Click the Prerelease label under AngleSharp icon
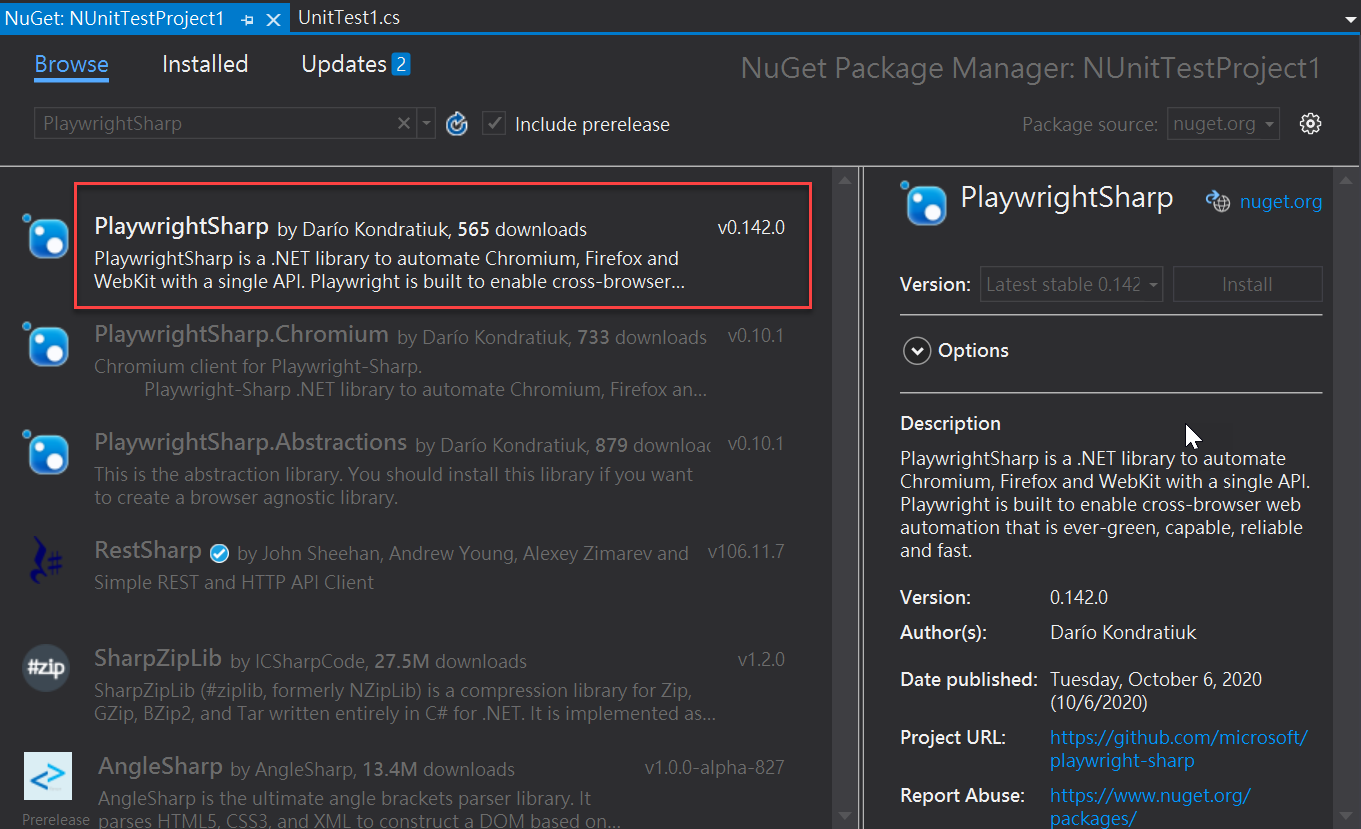Screen dimensions: 1361x829 point(56,819)
